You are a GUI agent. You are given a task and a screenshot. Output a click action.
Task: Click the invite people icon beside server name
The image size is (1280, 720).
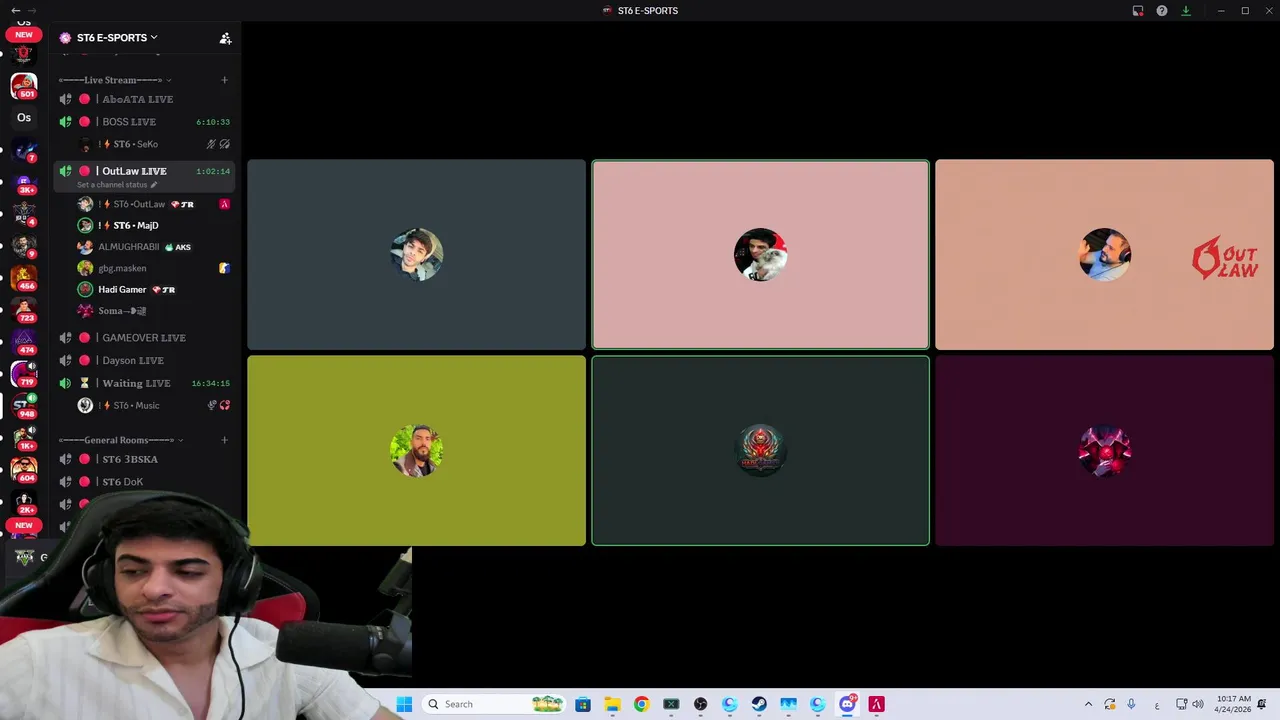pyautogui.click(x=225, y=38)
